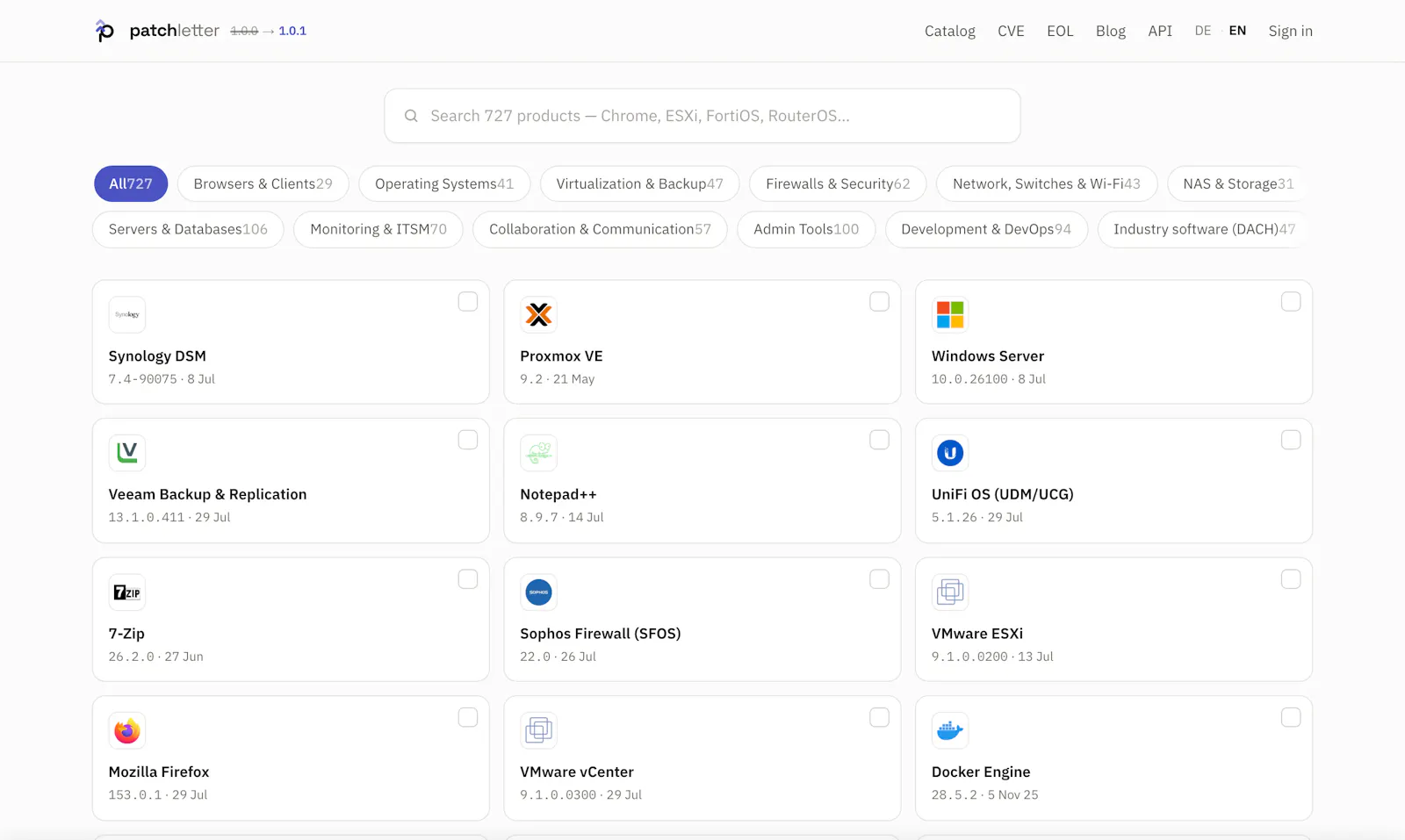Viewport: 1405px width, 840px height.
Task: Open the UniFi OS logo icon
Action: [950, 453]
